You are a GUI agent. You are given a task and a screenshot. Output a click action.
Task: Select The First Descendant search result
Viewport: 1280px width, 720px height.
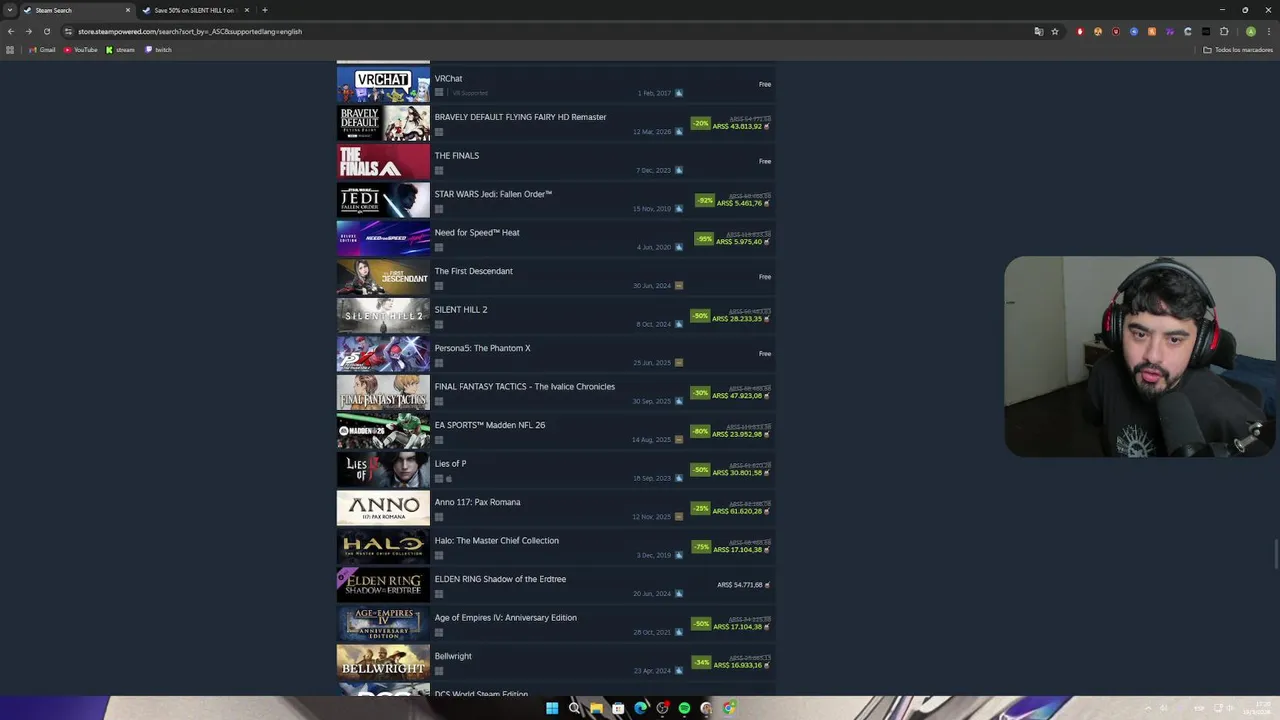pos(556,277)
